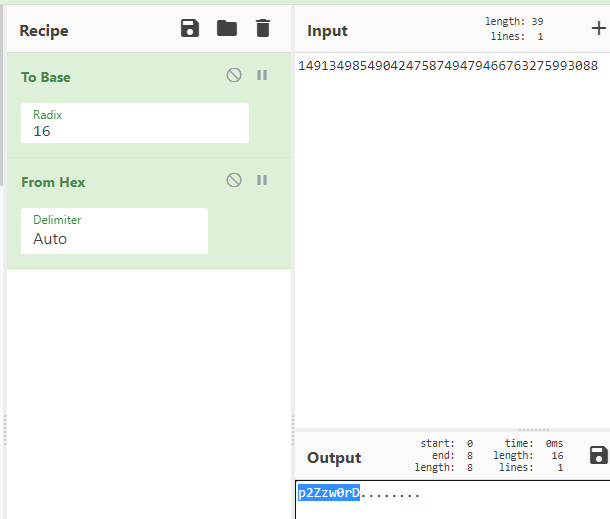Click the highlighted p2Zzw0rD output text
This screenshot has width=610, height=519.
point(328,493)
